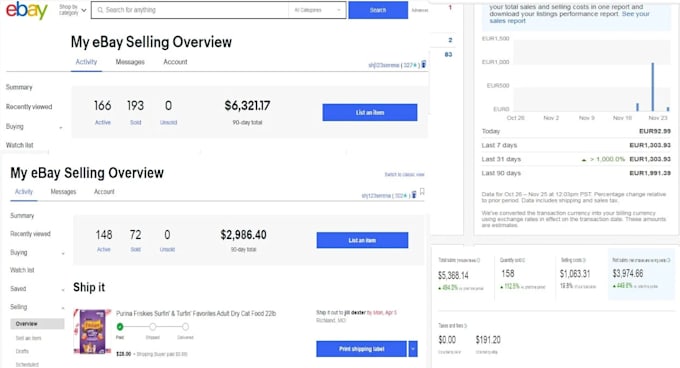This screenshot has width=680, height=368.
Task: Click the $6,321.17 90-day total
Action: tap(247, 105)
